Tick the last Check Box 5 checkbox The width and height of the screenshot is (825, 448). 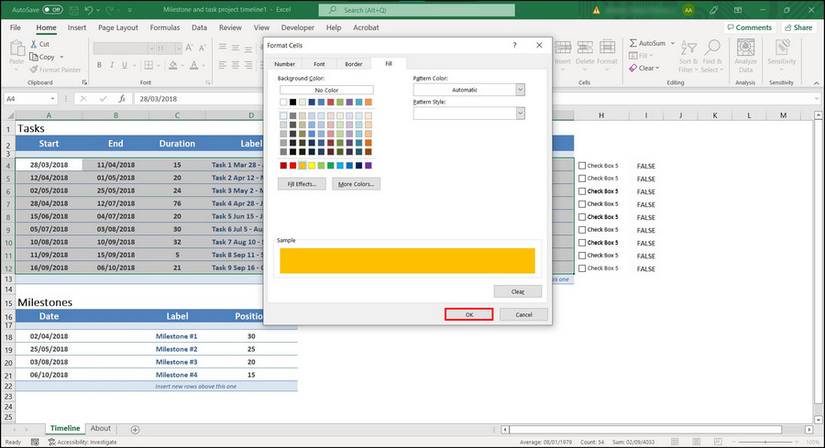(x=582, y=268)
